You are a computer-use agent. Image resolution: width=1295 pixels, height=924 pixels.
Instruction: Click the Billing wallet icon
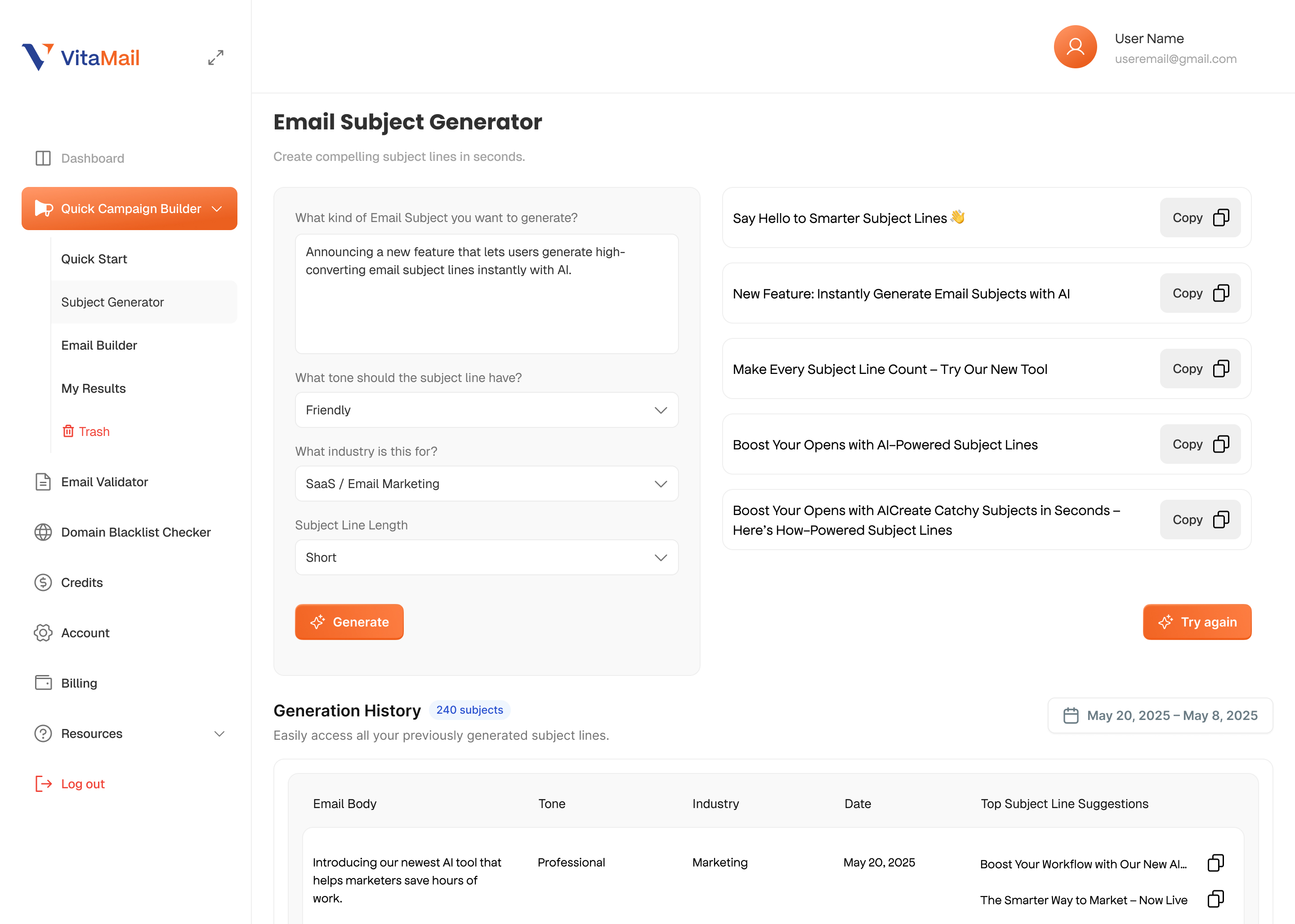click(x=43, y=683)
